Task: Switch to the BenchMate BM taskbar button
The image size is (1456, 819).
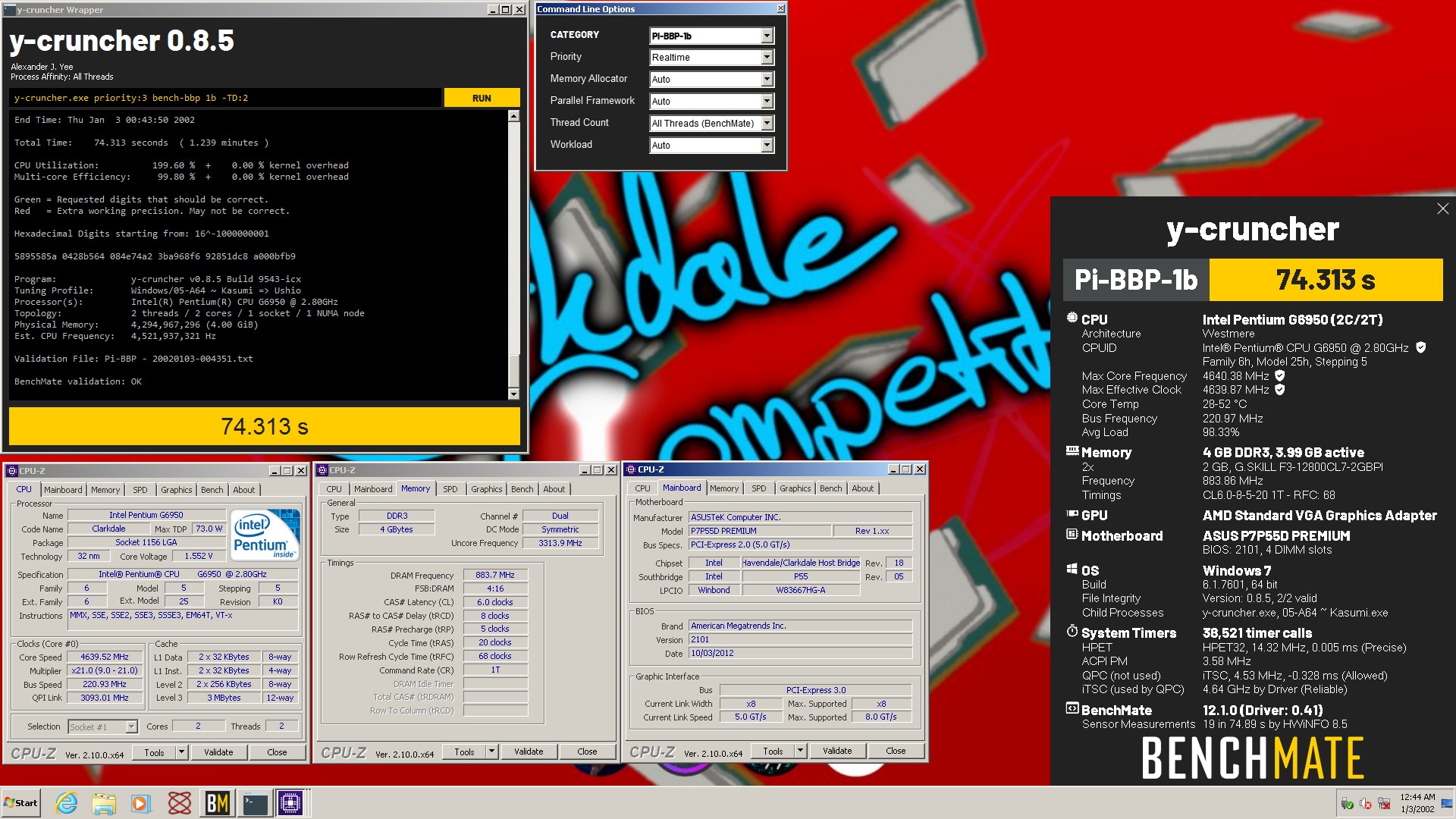Action: pyautogui.click(x=218, y=802)
